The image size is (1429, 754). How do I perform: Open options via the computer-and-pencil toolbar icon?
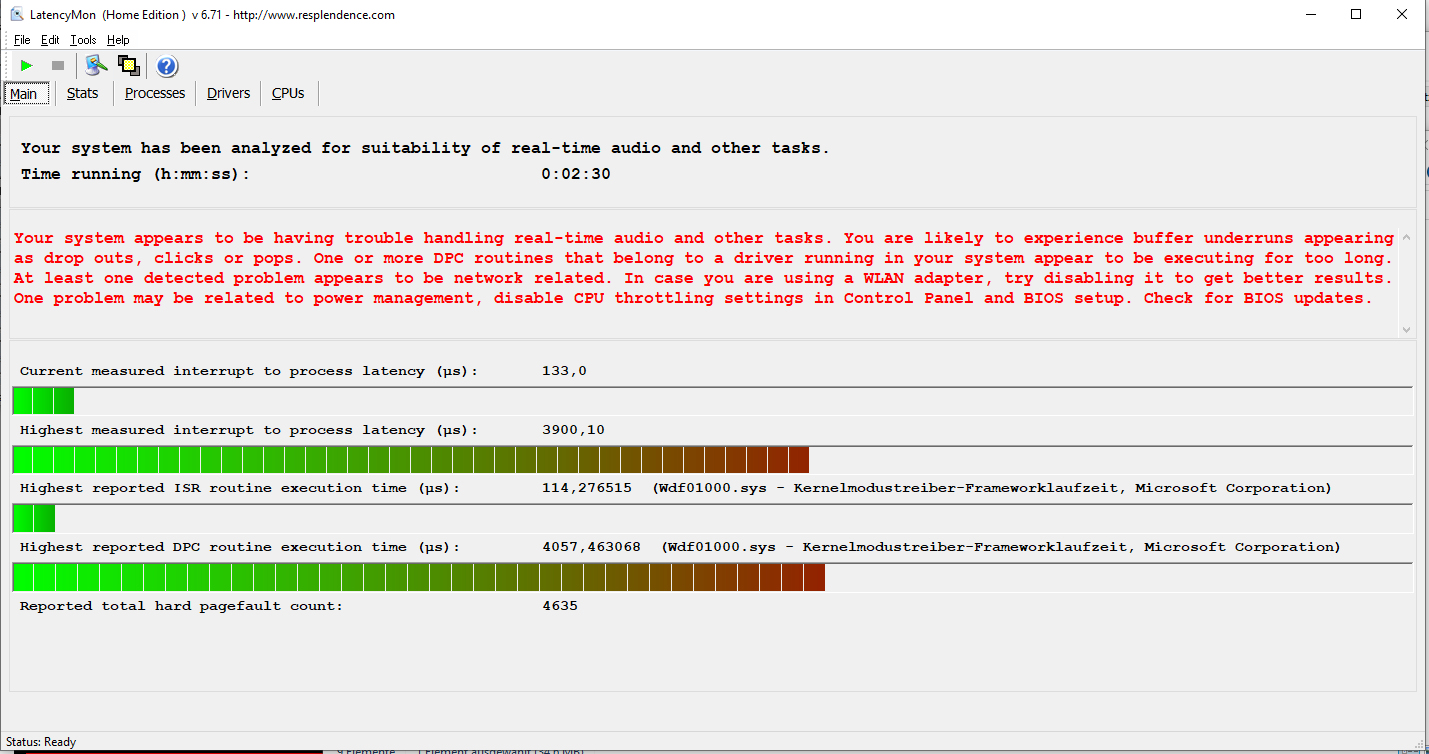[96, 66]
